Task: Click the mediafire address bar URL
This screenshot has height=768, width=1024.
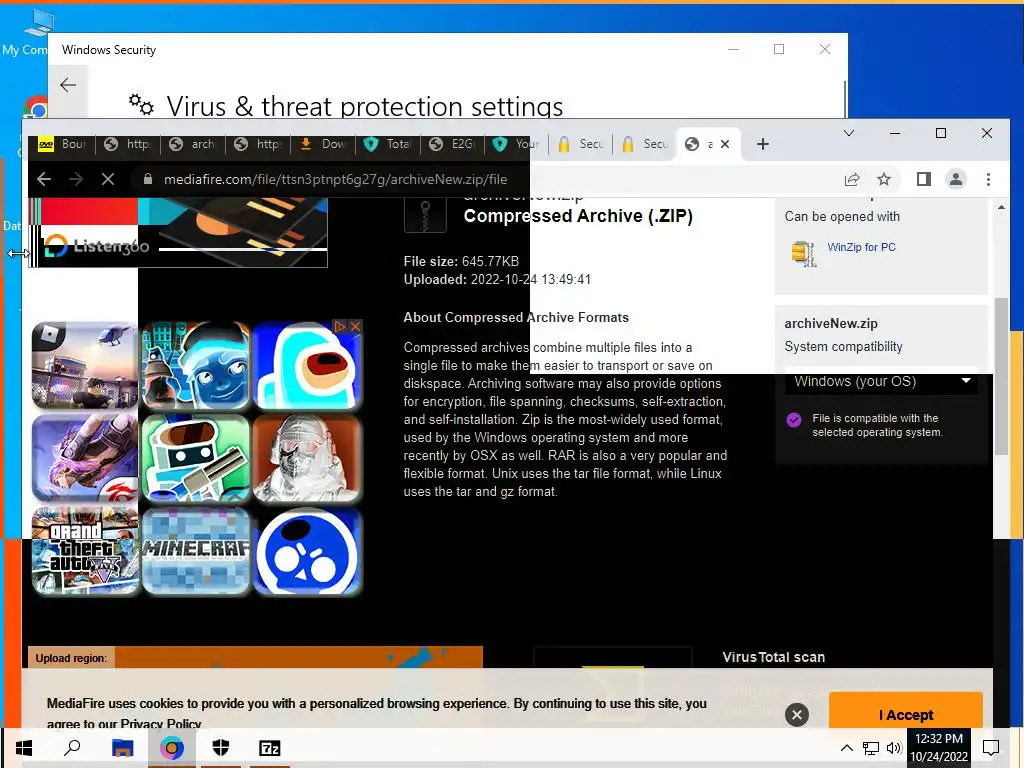Action: coord(335,179)
